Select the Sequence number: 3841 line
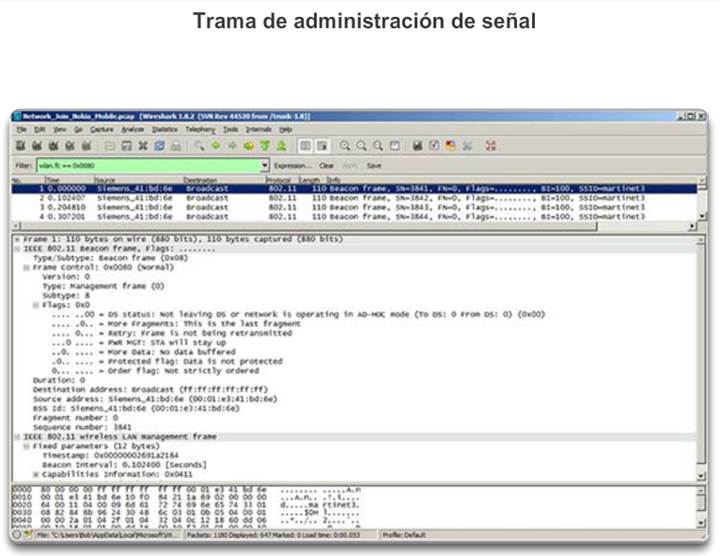 point(82,427)
